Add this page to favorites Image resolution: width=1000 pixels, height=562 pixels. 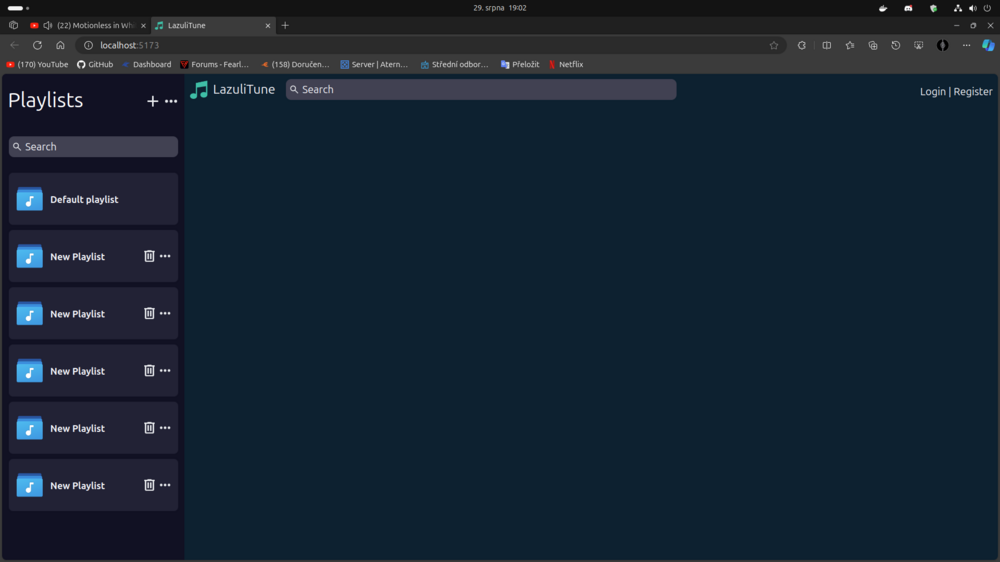click(774, 45)
